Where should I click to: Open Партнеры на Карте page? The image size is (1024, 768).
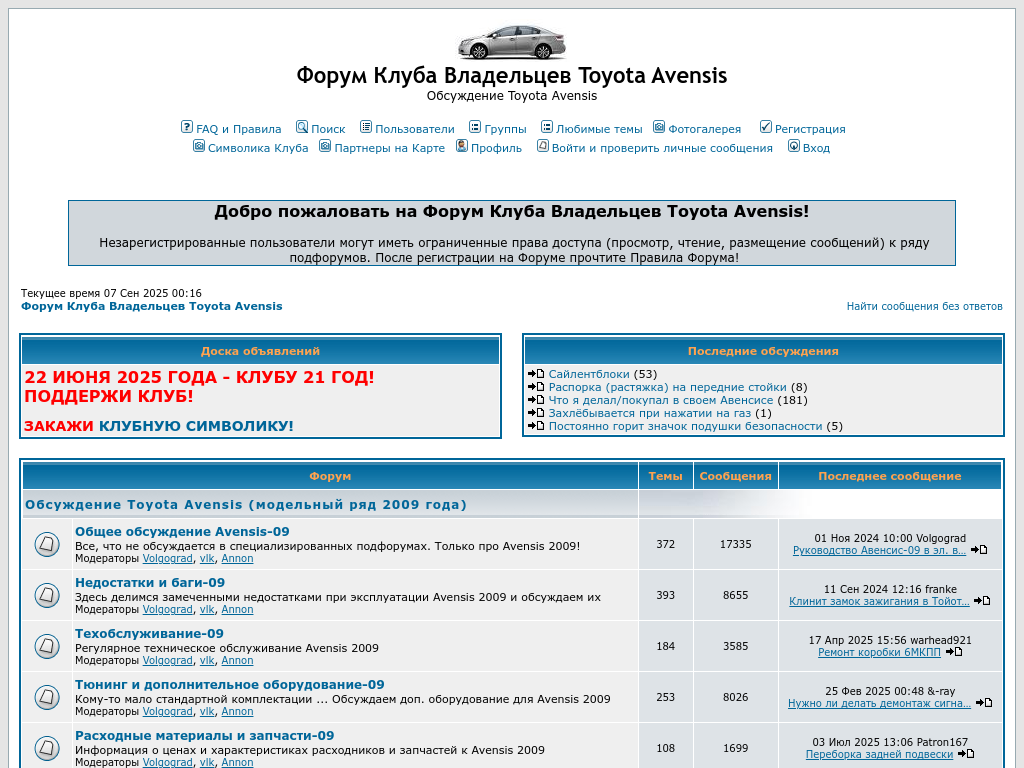pyautogui.click(x=389, y=148)
